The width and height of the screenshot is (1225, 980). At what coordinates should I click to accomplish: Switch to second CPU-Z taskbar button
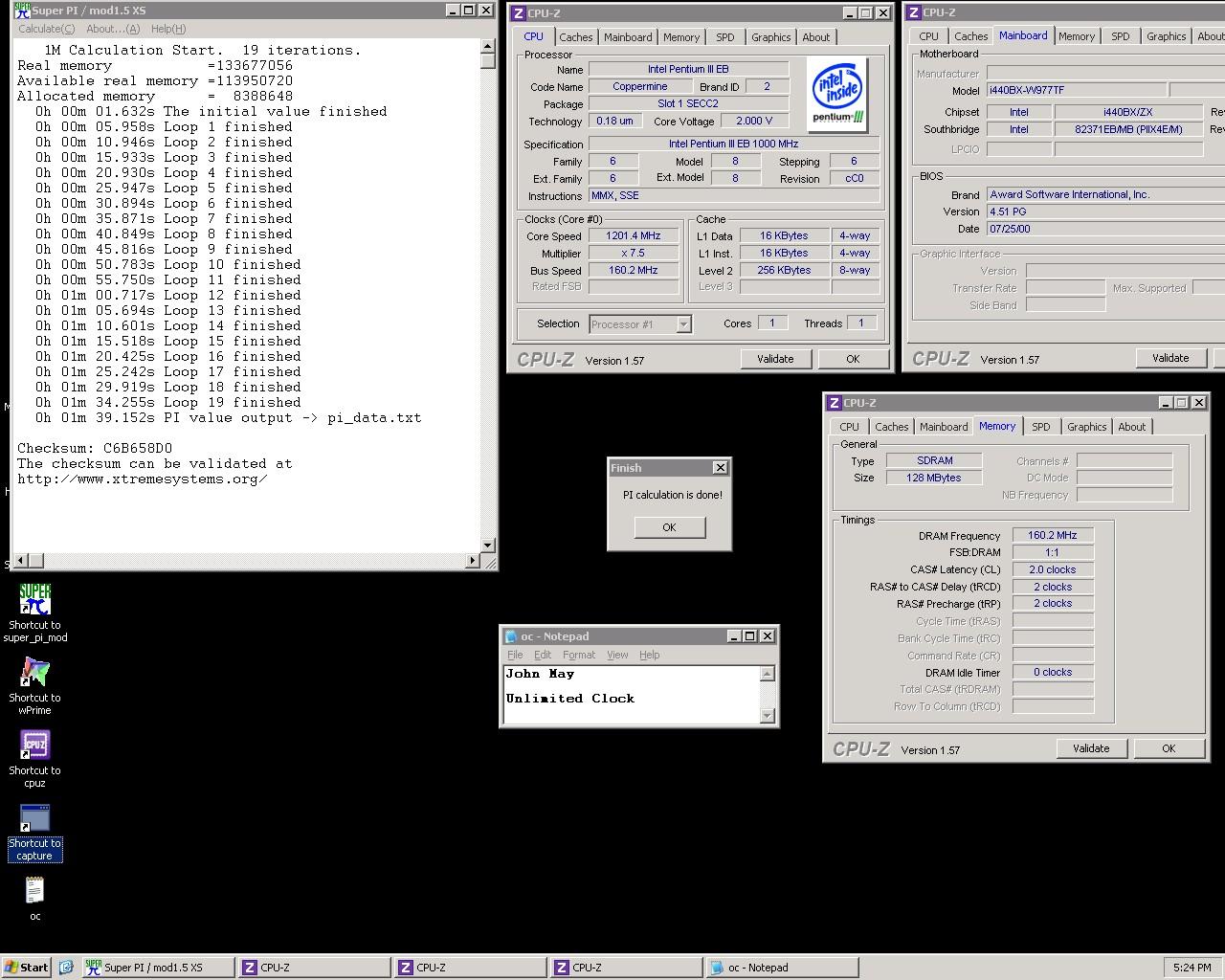(x=470, y=968)
